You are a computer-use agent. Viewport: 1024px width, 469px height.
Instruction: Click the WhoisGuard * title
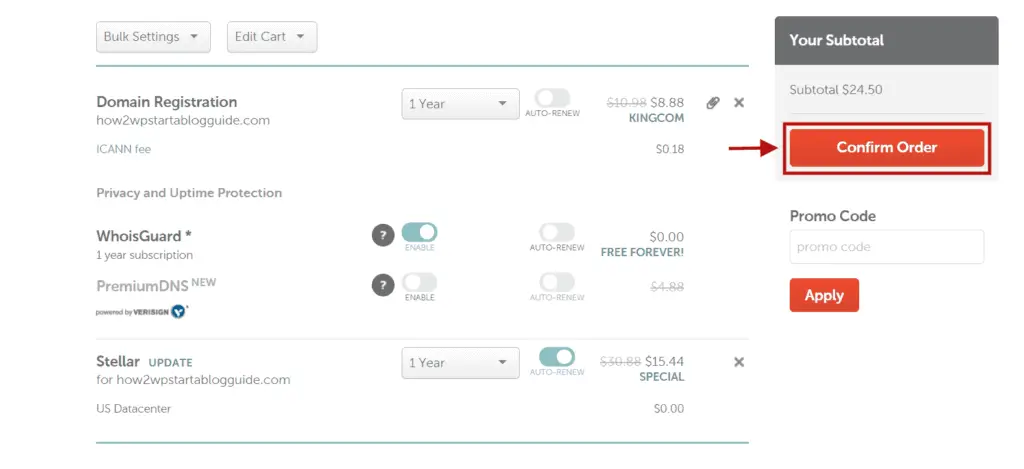144,236
